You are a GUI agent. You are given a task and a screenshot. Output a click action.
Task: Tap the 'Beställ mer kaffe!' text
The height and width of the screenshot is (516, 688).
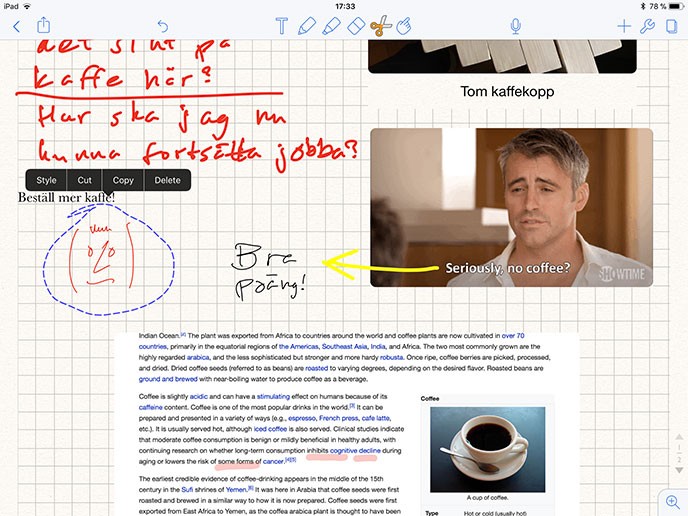point(66,197)
